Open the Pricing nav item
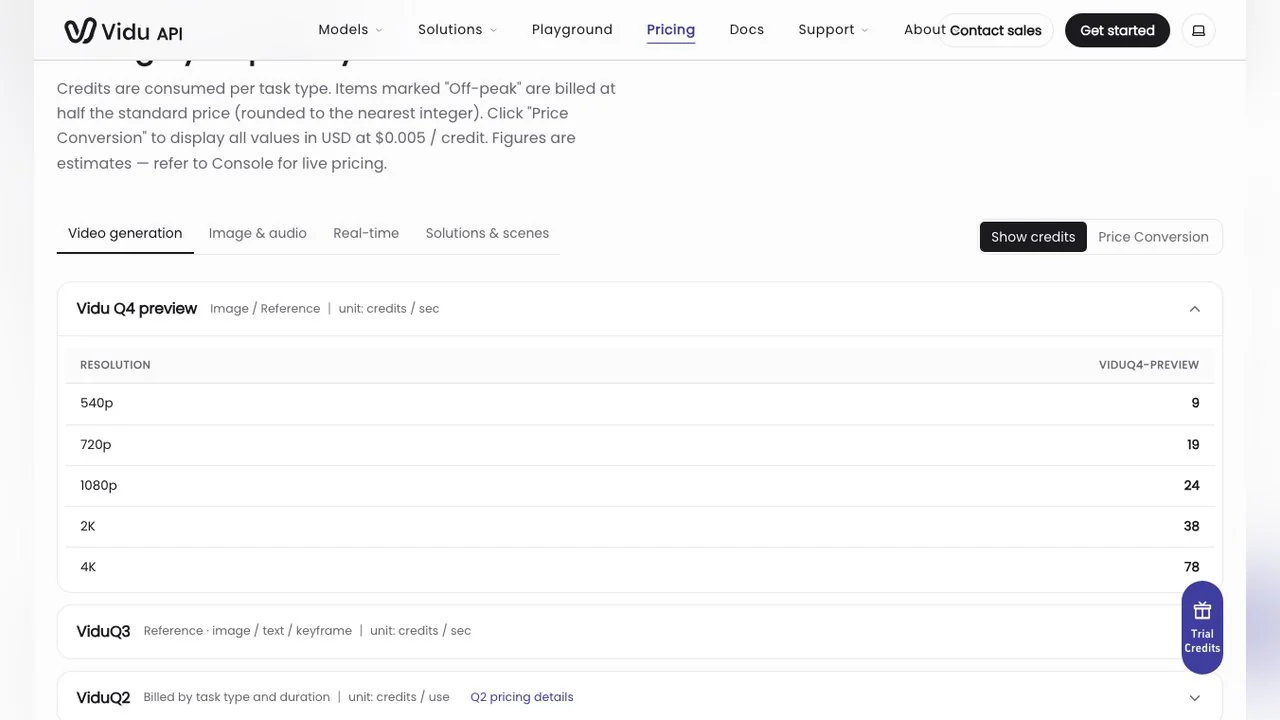1280x720 pixels. coord(671,30)
